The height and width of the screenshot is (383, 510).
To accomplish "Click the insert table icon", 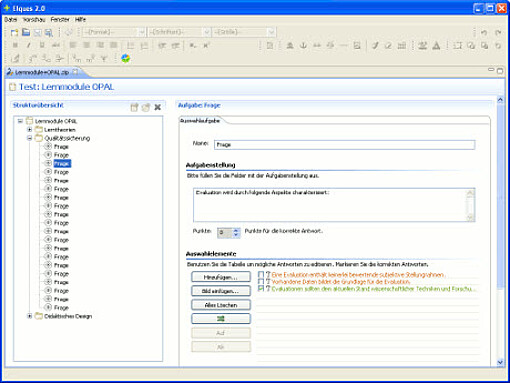I will pyautogui.click(x=402, y=45).
